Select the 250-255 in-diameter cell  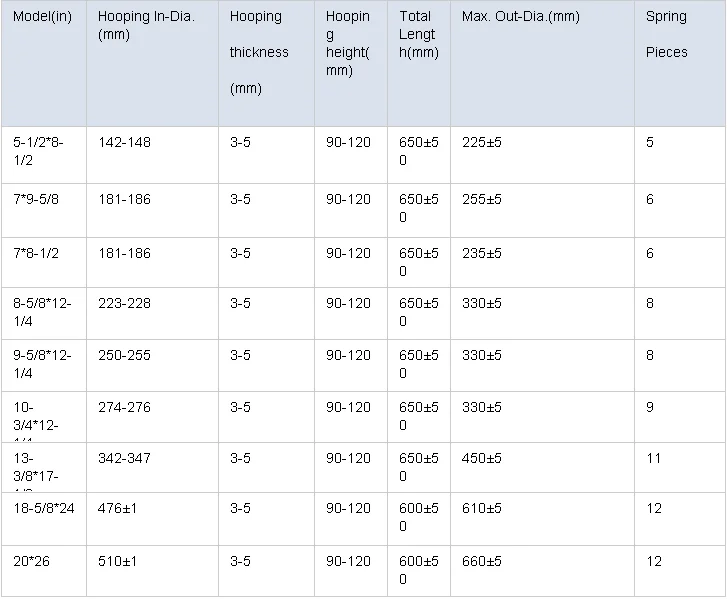tap(124, 355)
